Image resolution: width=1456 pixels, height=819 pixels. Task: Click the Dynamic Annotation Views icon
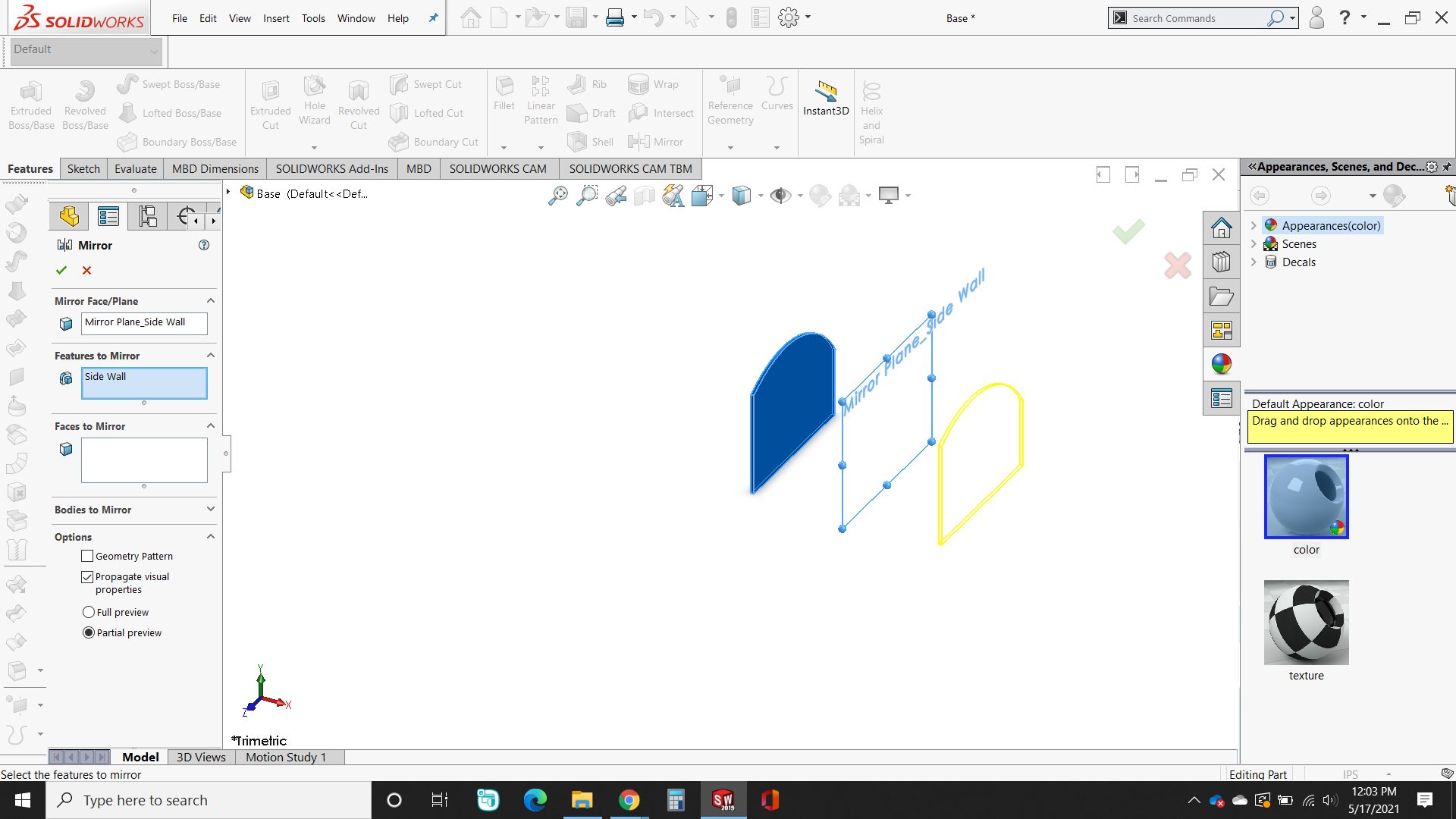pos(673,196)
